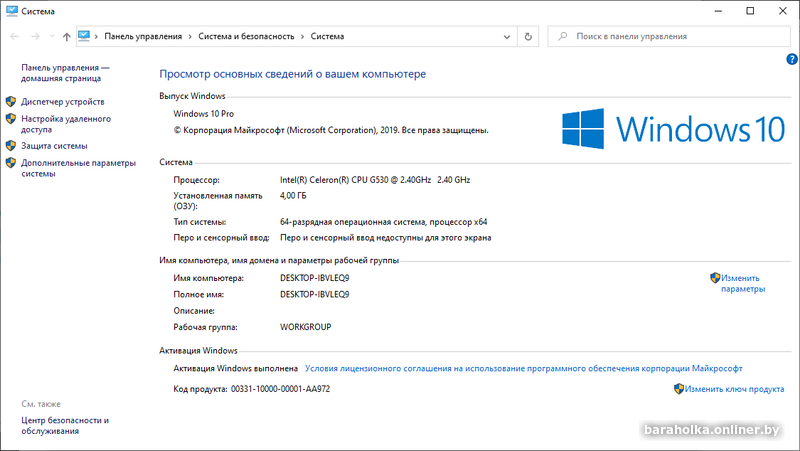Maximize the Система window

[750, 11]
